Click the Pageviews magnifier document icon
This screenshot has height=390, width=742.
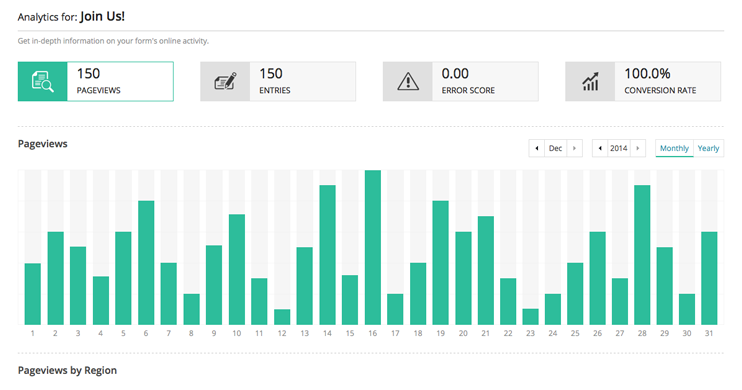(x=43, y=81)
